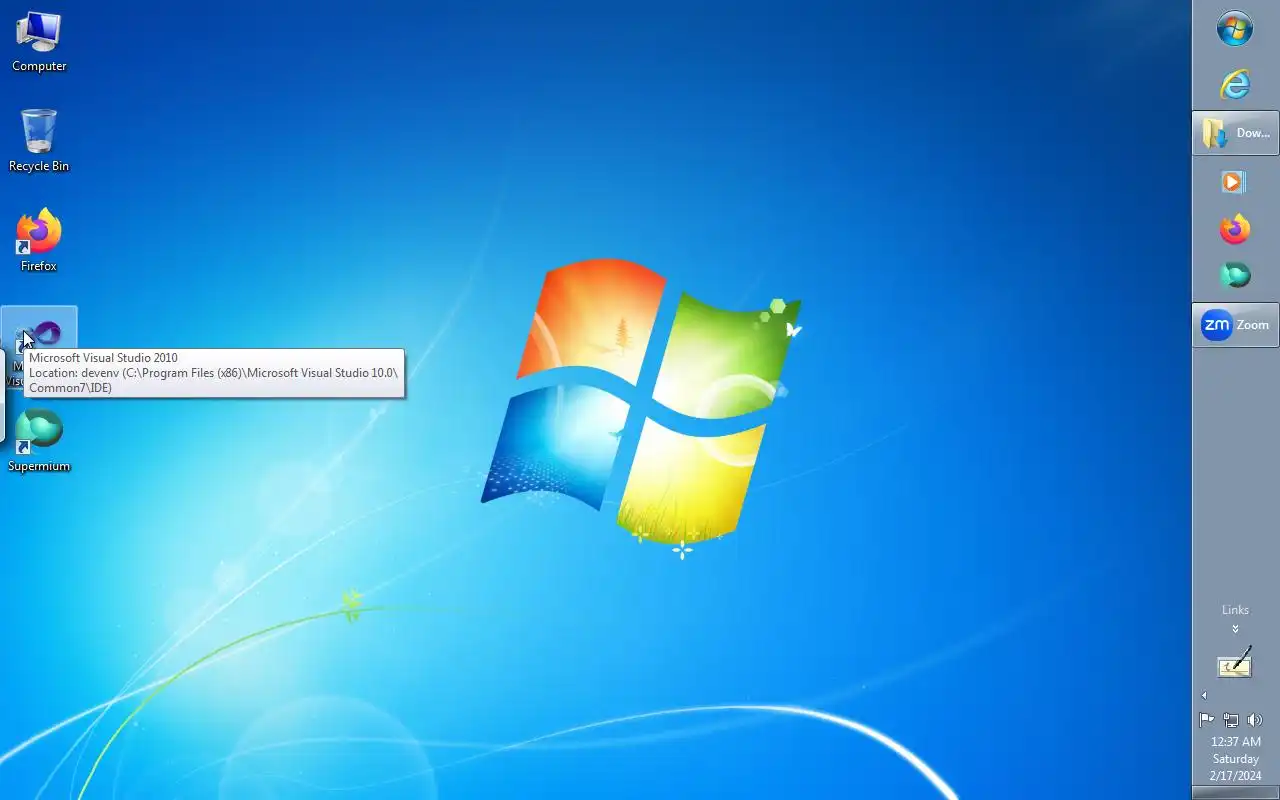Select the Recycle Bin desktop icon
The image size is (1280, 800).
point(39,141)
